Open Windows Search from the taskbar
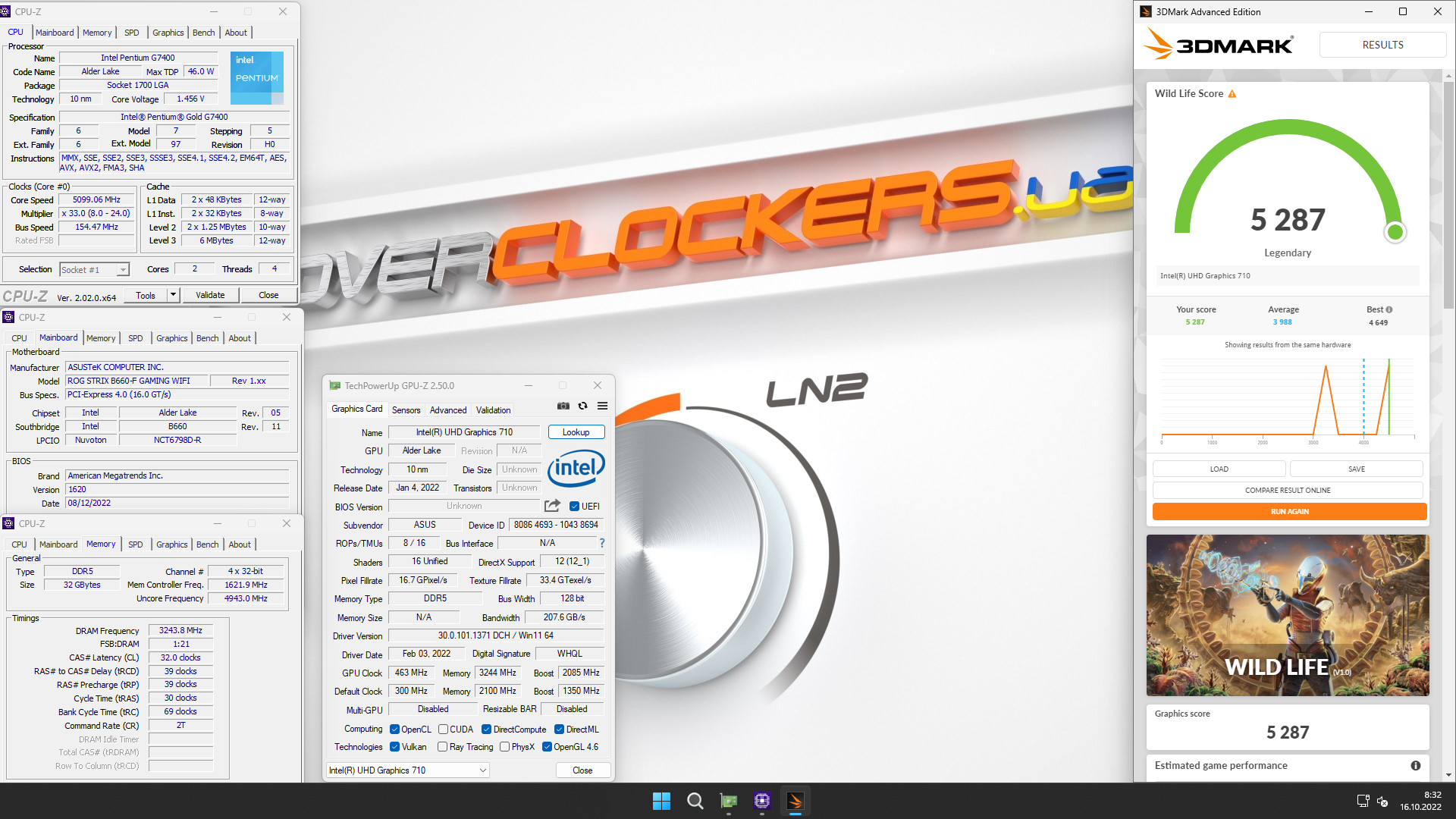 click(x=695, y=801)
